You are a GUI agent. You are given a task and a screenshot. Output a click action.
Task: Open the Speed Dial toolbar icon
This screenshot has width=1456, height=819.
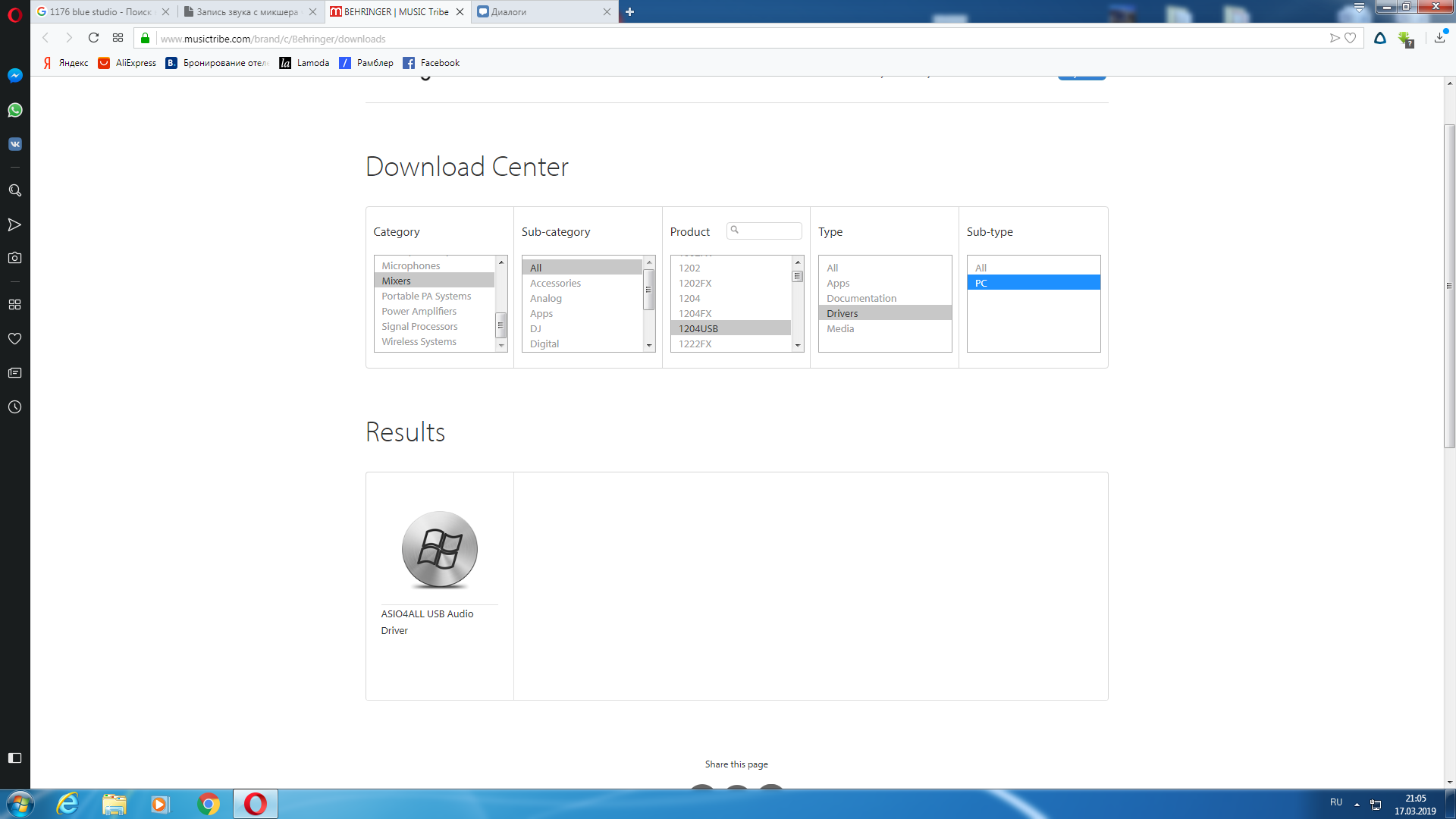pos(118,38)
